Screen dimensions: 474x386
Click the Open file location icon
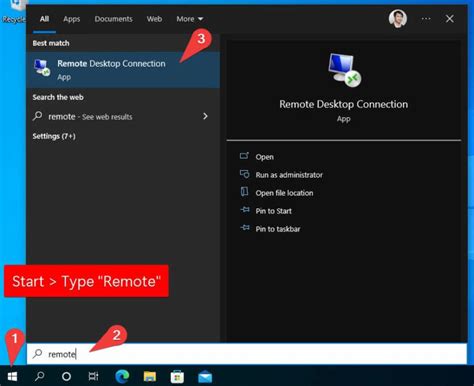tap(244, 192)
